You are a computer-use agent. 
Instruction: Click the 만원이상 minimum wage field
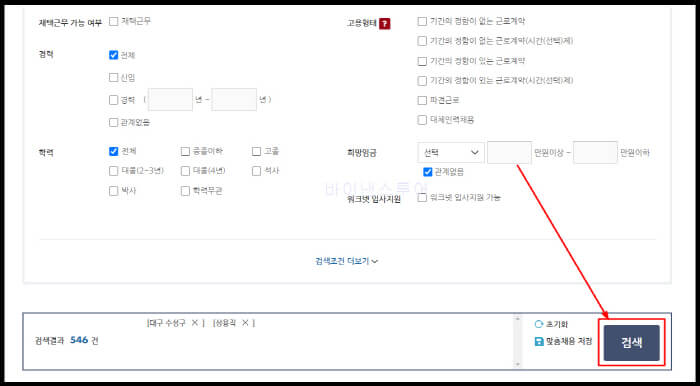tap(509, 153)
